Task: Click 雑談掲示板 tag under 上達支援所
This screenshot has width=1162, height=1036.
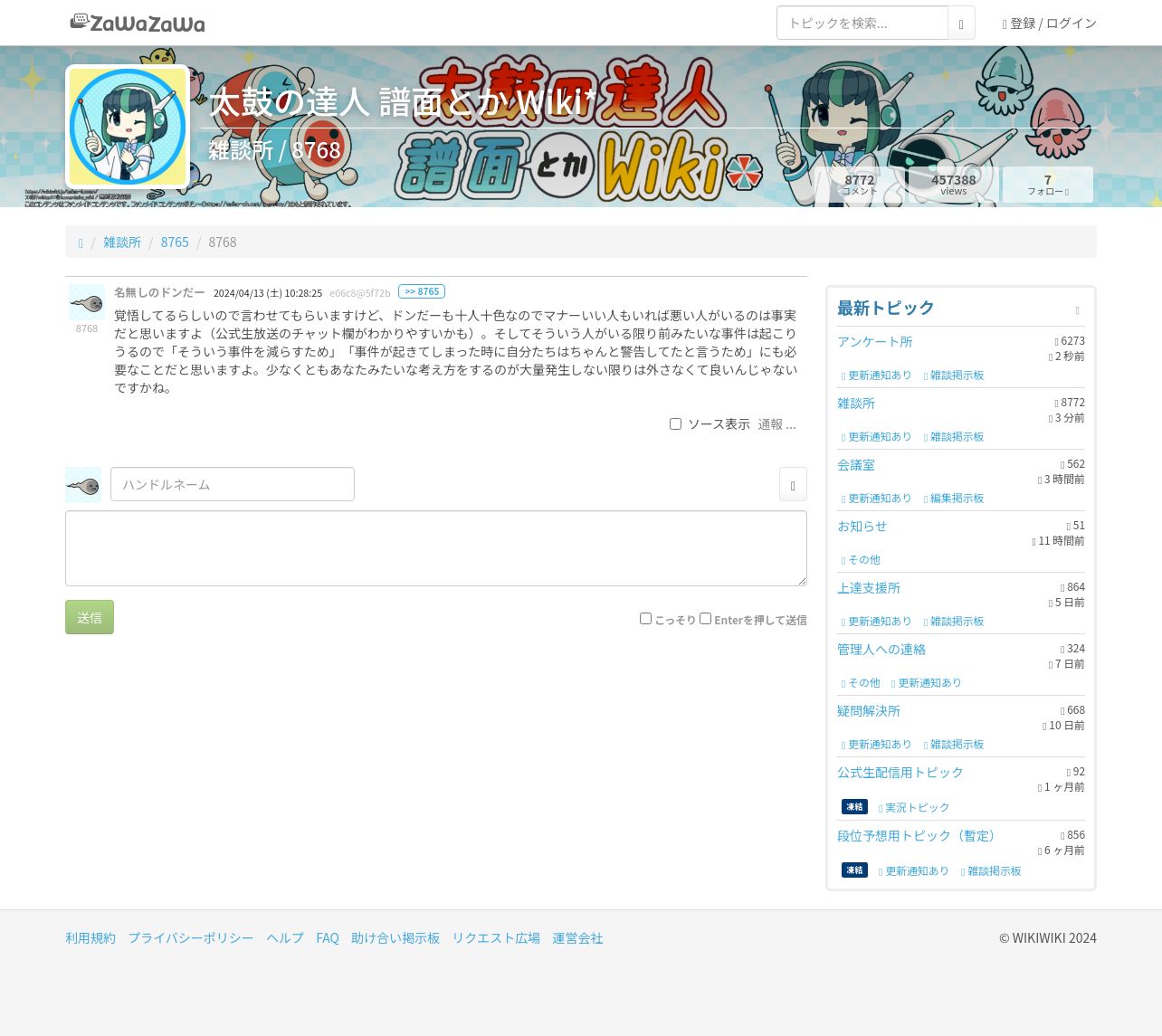Action: click(x=953, y=622)
